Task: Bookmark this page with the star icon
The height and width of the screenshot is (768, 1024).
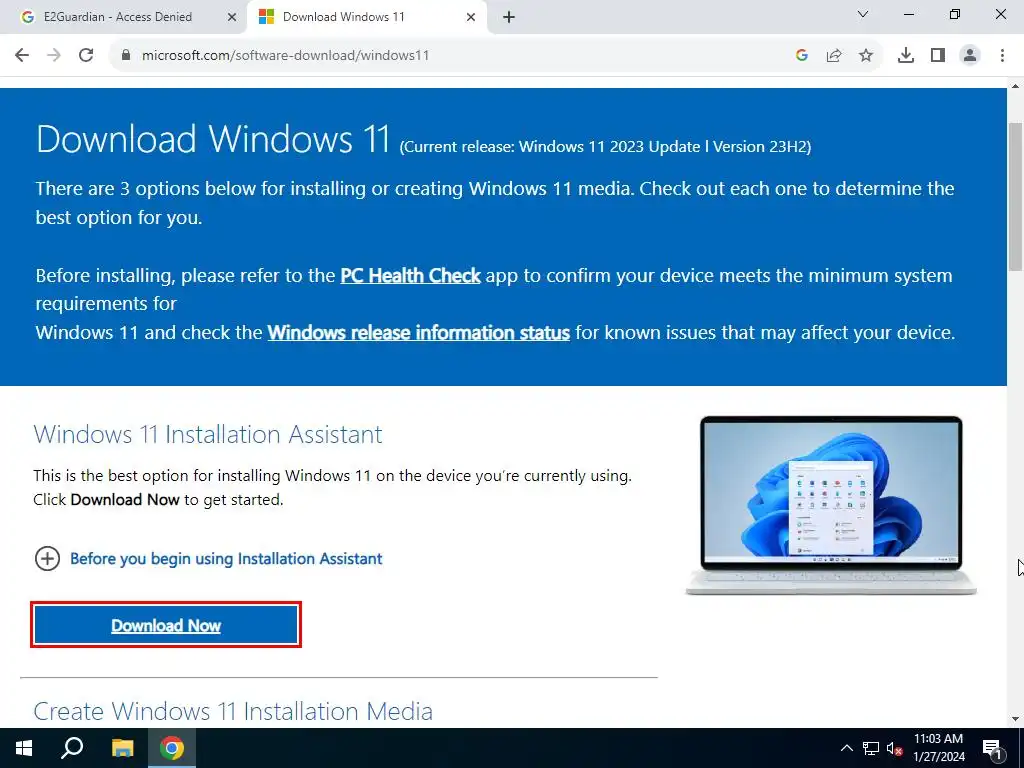Action: [x=866, y=56]
